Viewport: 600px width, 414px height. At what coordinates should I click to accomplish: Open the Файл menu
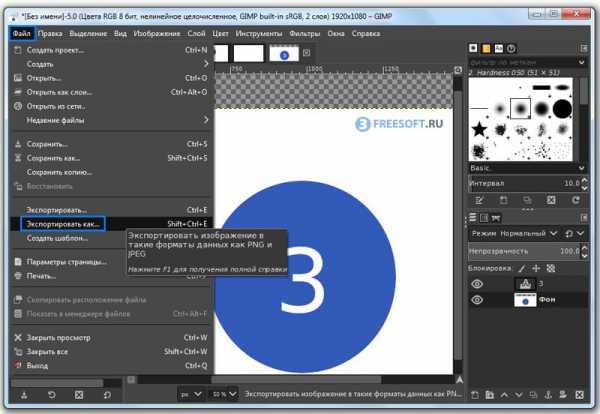coord(21,34)
